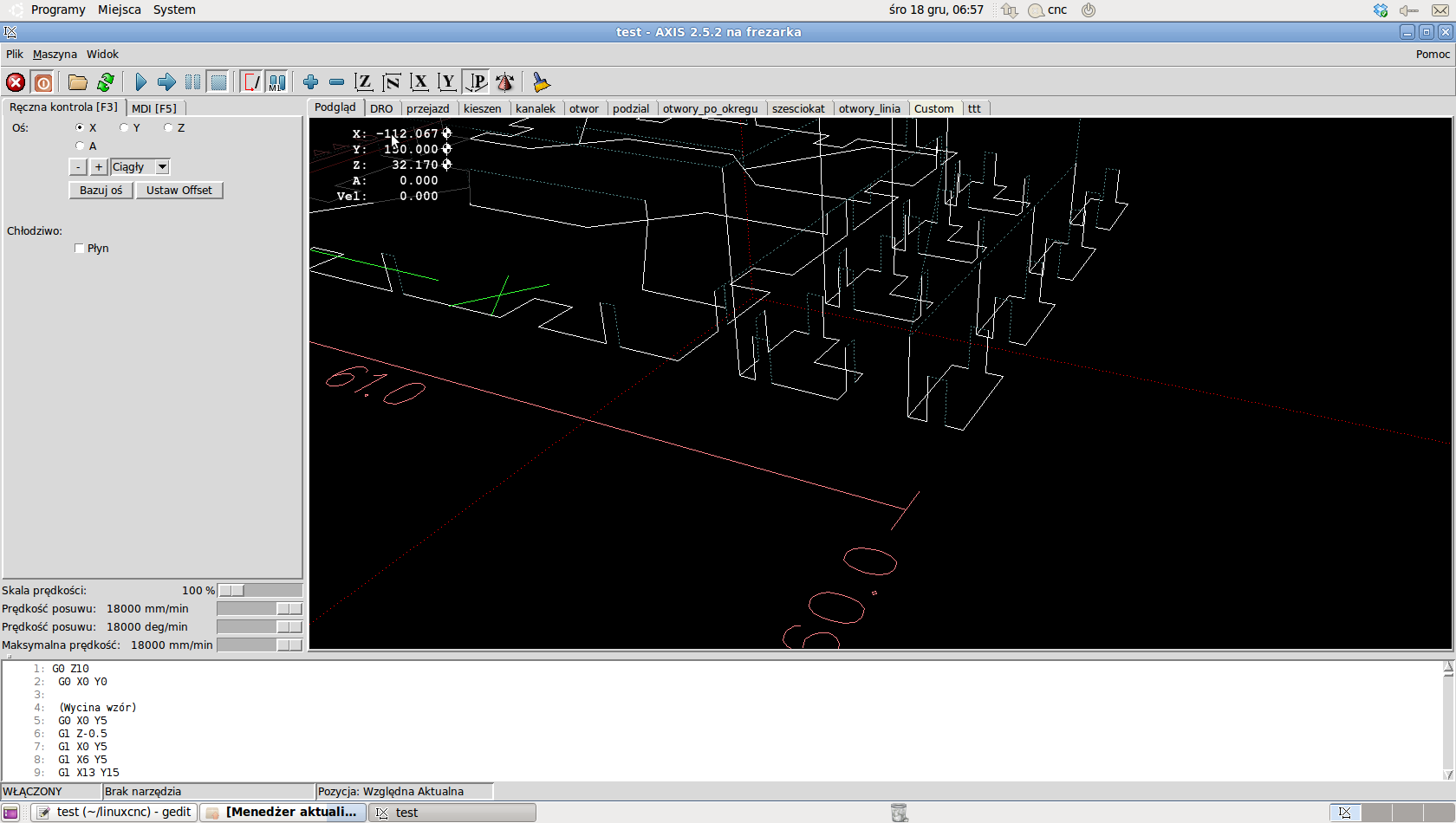1456x823 pixels.
Task: Toggle the emergency stop button
Action: tap(16, 82)
